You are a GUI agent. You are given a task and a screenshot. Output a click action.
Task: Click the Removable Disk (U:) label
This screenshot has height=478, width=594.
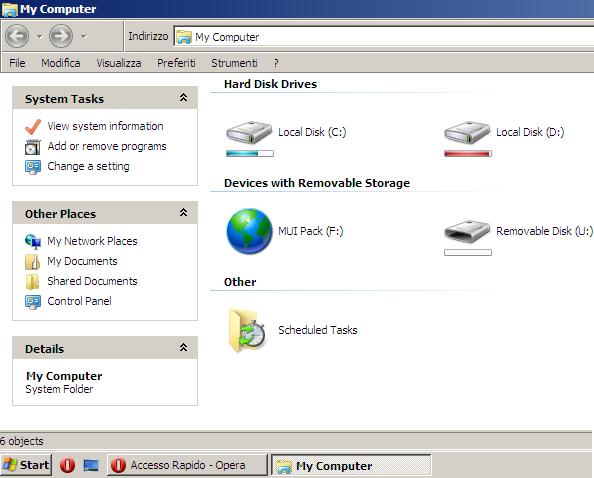544,231
